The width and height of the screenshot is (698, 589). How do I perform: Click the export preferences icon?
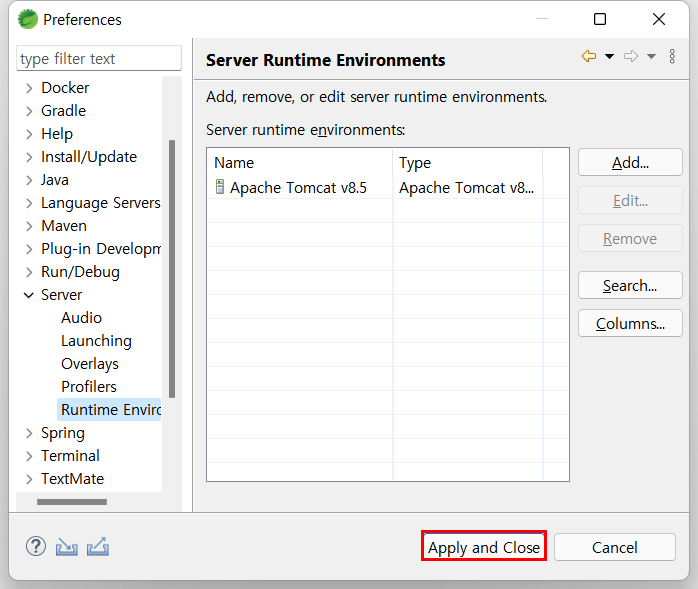pos(98,547)
